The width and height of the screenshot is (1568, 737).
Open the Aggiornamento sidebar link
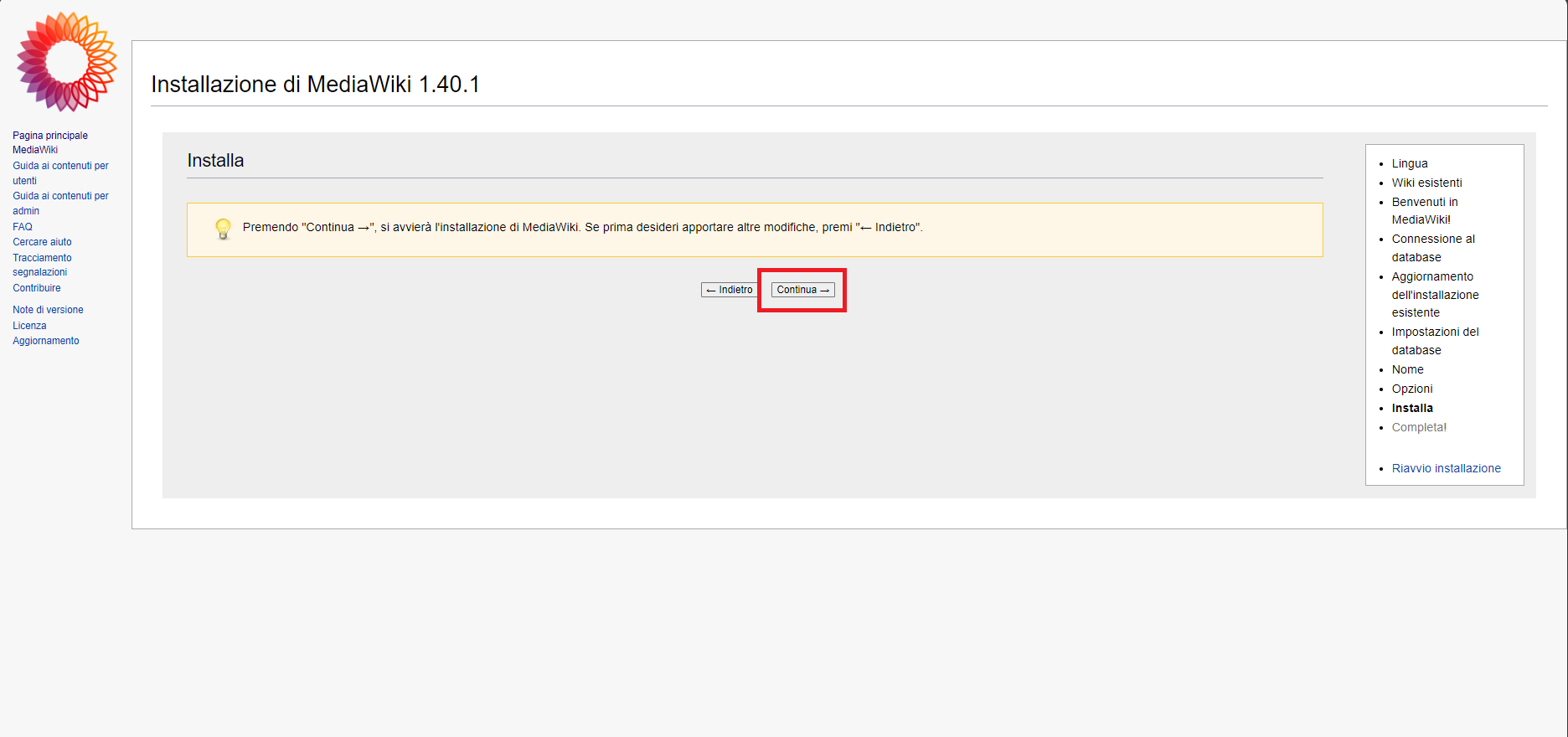click(x=46, y=341)
